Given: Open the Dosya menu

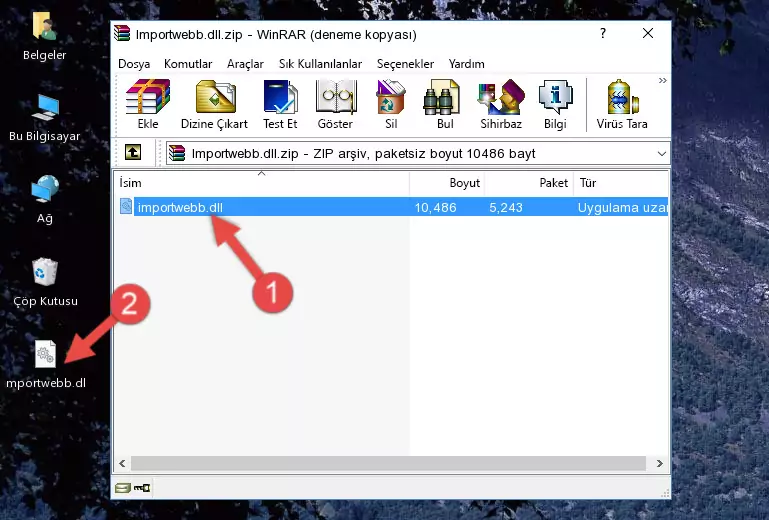Looking at the screenshot, I should (134, 64).
